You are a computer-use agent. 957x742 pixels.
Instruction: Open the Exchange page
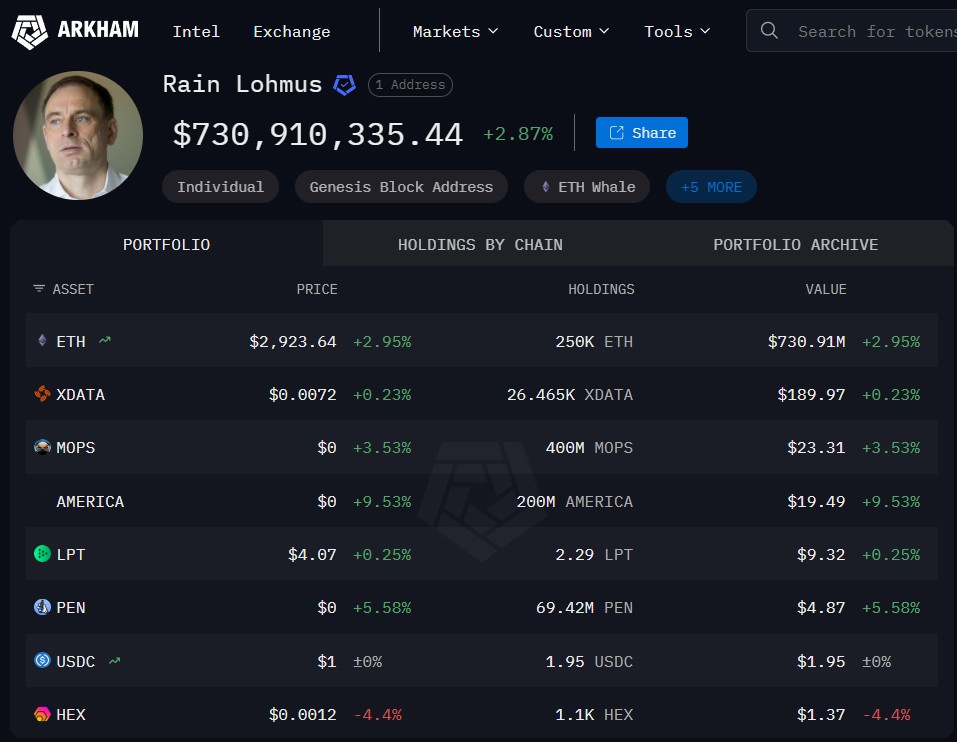point(292,31)
